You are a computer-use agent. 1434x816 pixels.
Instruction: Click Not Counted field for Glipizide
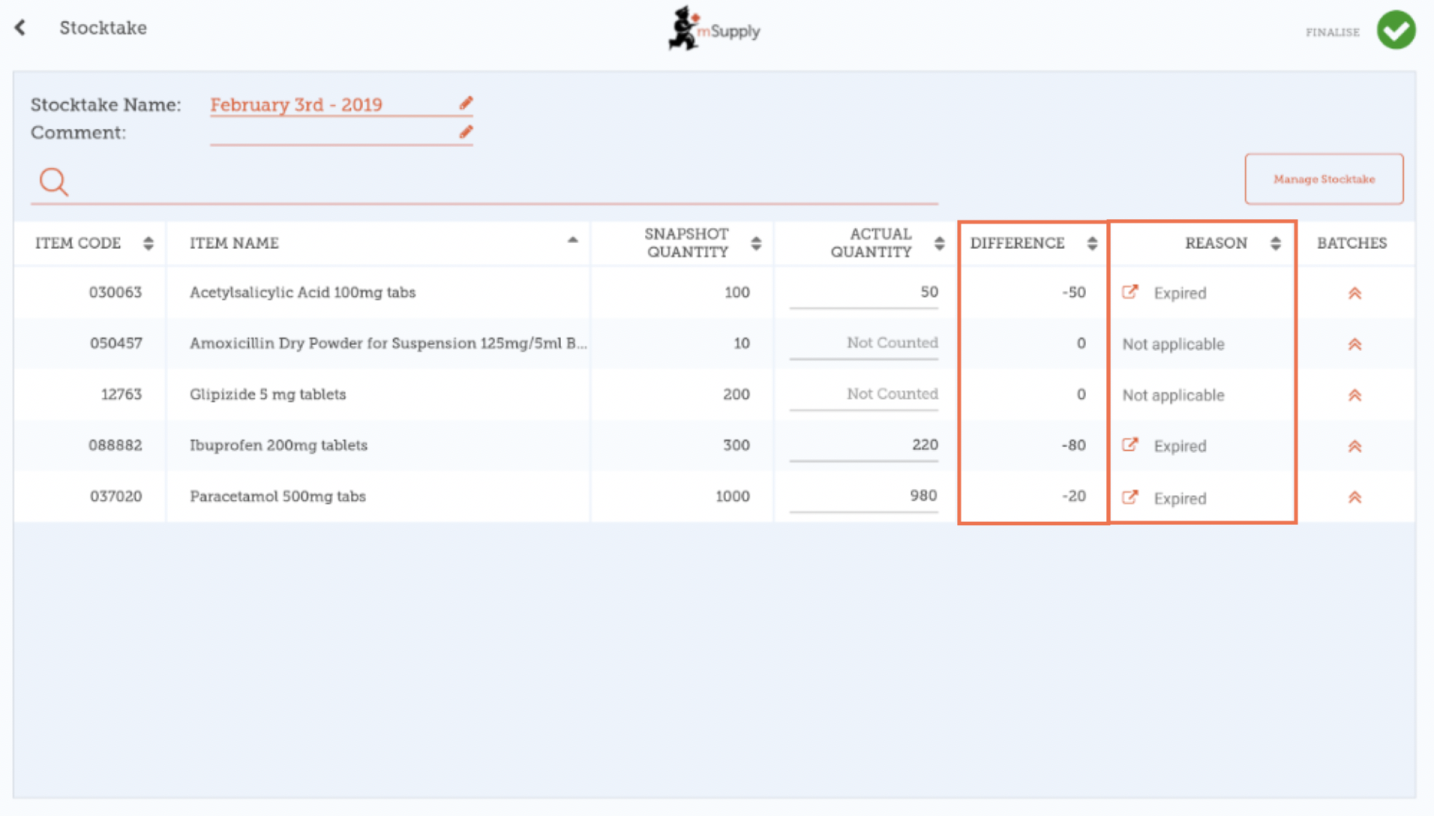pyautogui.click(x=864, y=394)
